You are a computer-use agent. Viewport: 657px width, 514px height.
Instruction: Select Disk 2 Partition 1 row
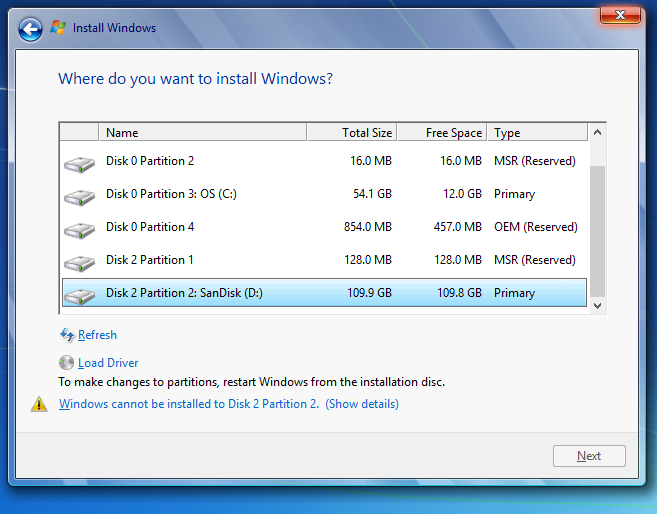tap(324, 260)
